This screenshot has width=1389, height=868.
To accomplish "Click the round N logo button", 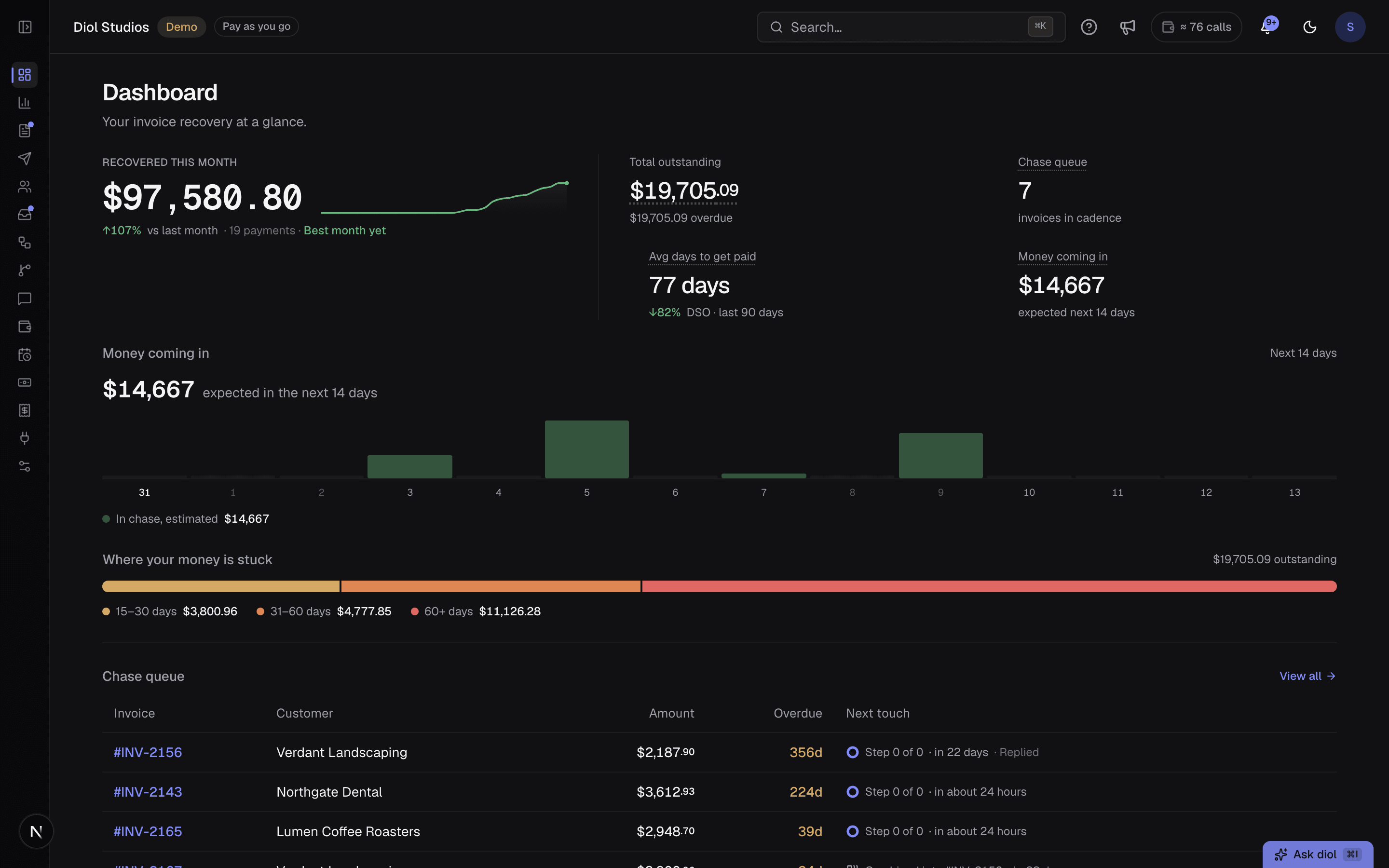I will 36,831.
